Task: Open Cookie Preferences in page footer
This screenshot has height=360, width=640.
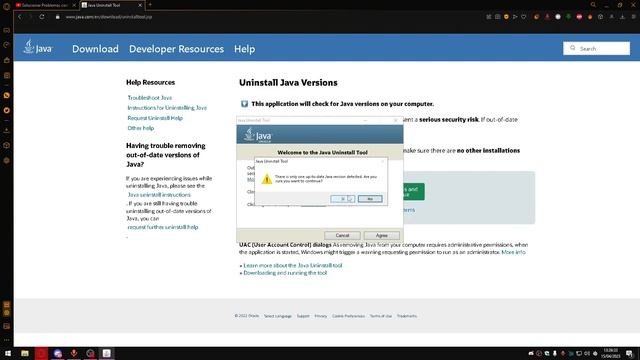Action: (x=348, y=316)
